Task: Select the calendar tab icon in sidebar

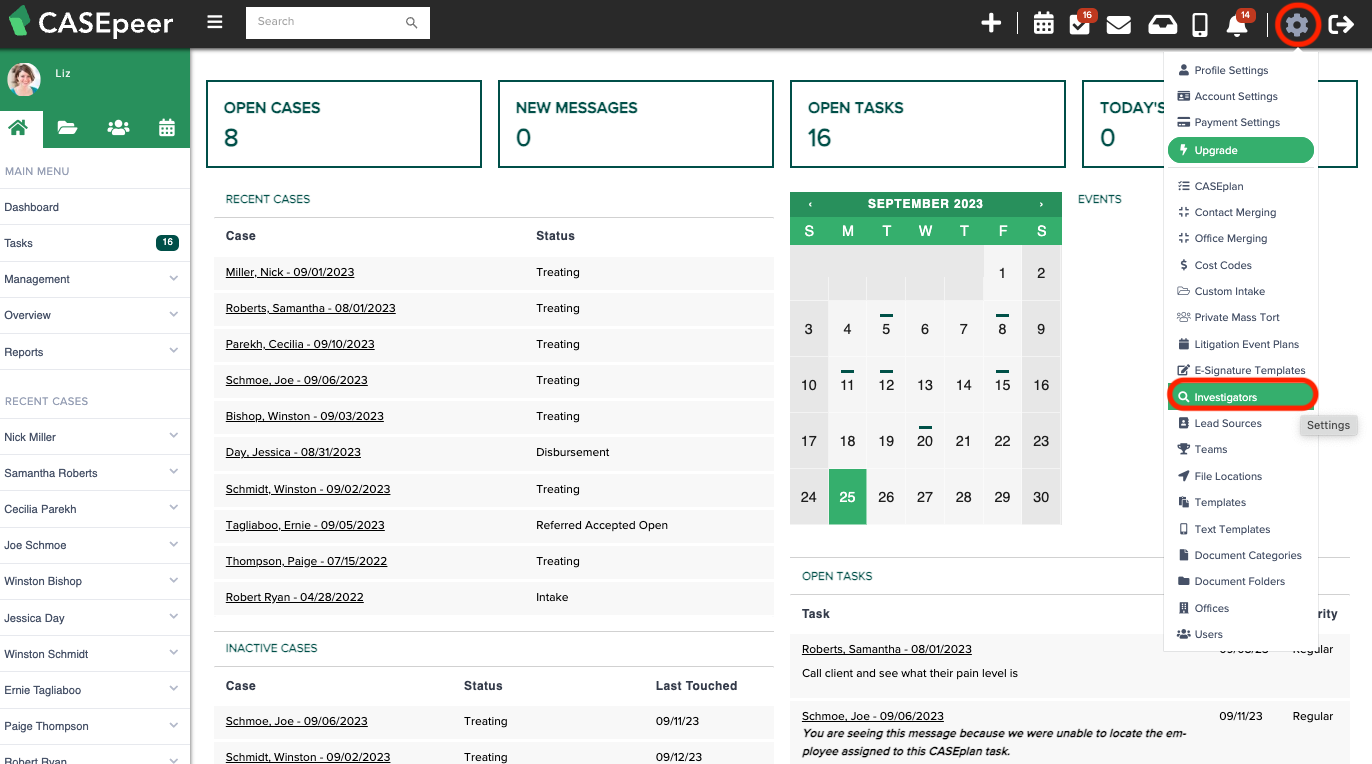Action: pos(167,127)
